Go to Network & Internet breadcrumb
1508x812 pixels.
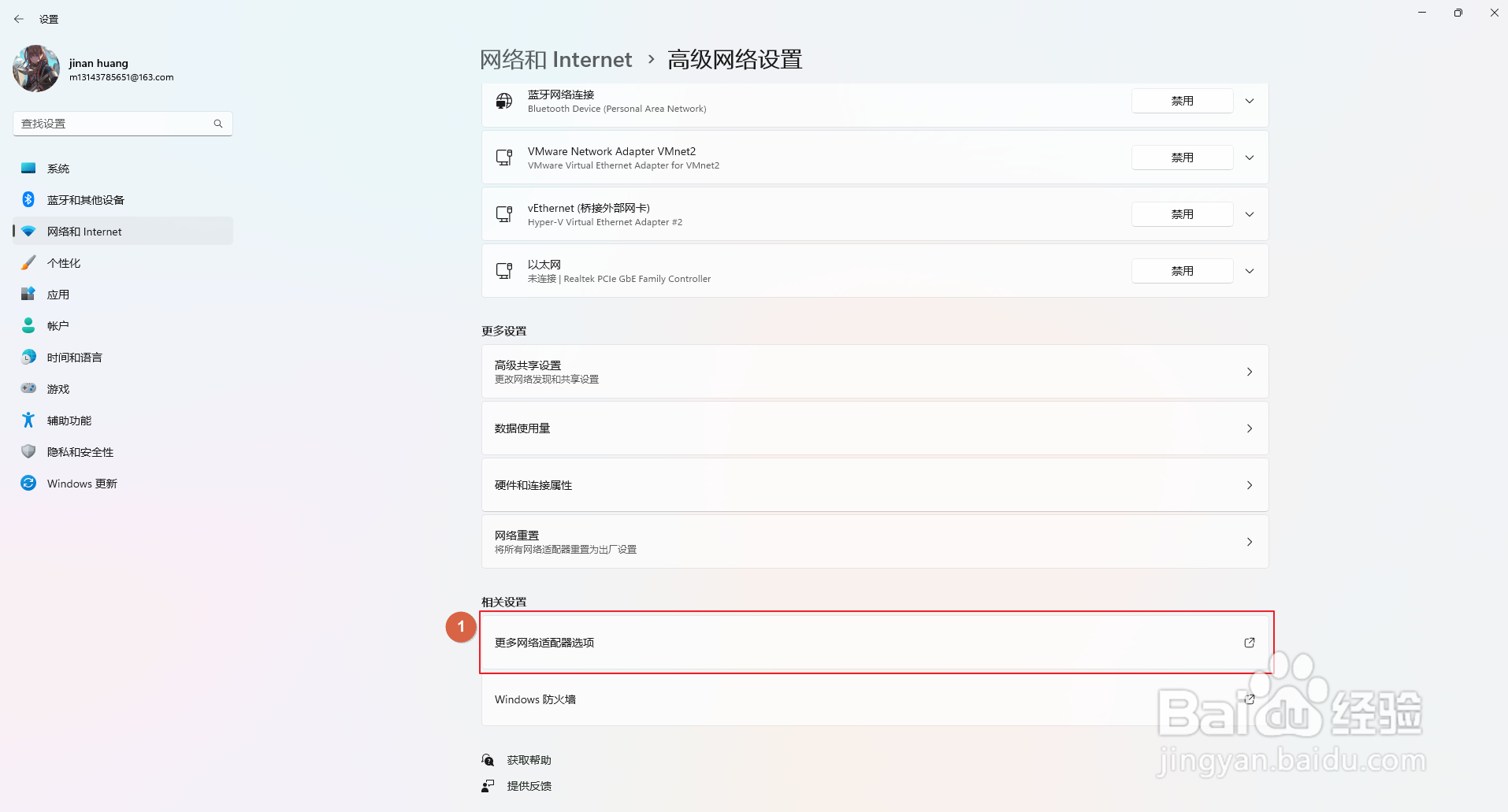pyautogui.click(x=556, y=60)
